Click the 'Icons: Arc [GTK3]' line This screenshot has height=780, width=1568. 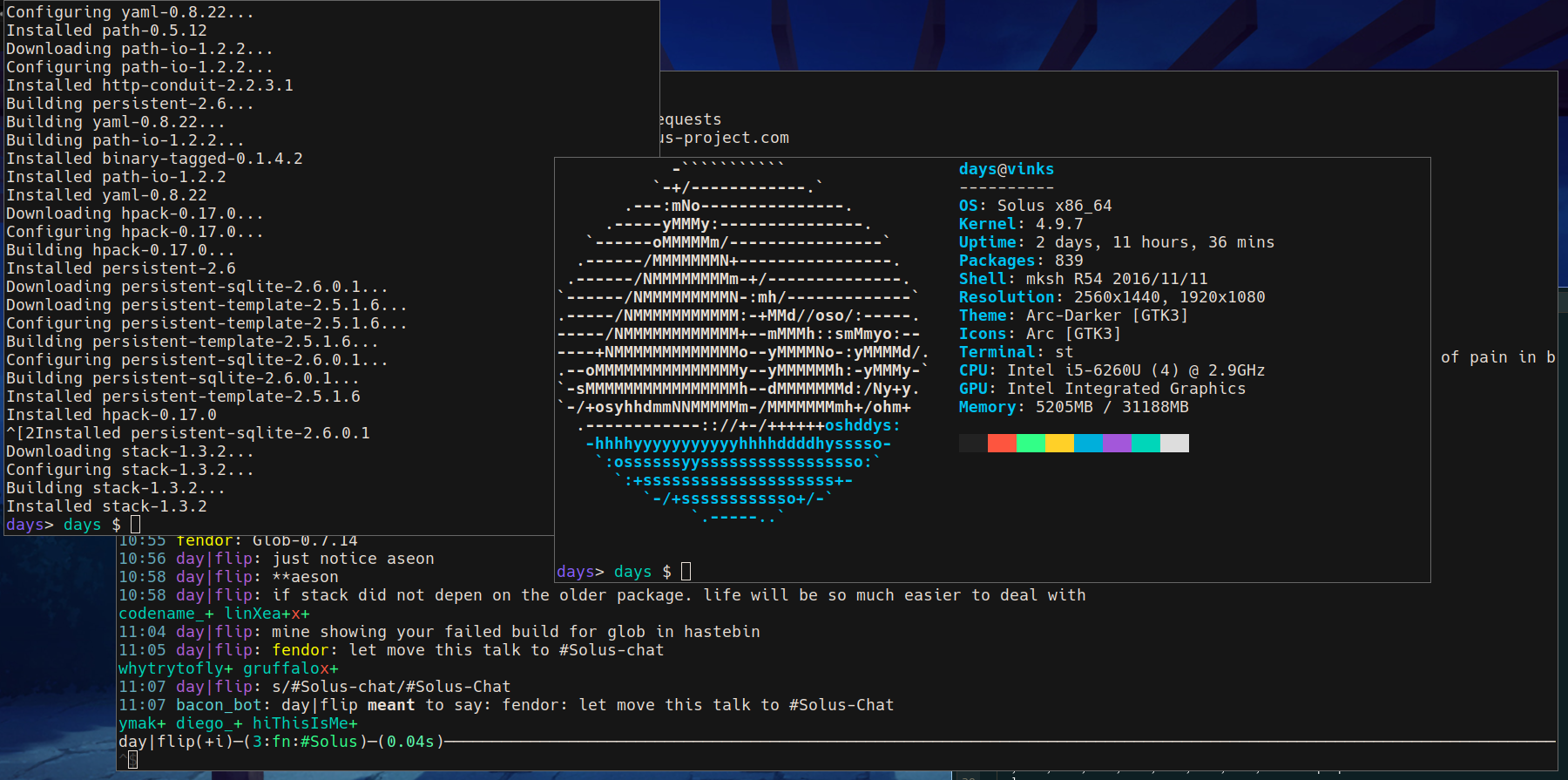coord(1040,334)
